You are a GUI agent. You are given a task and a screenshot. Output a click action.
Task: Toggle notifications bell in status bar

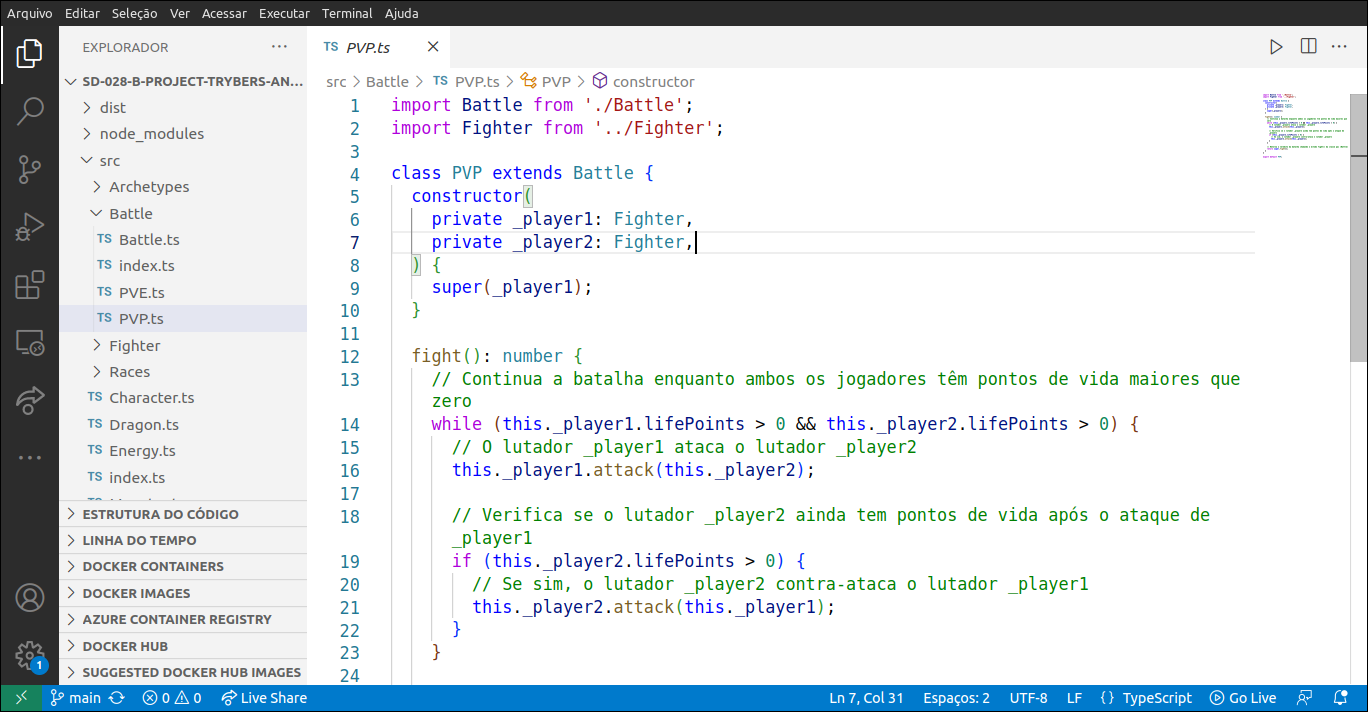coord(1340,698)
